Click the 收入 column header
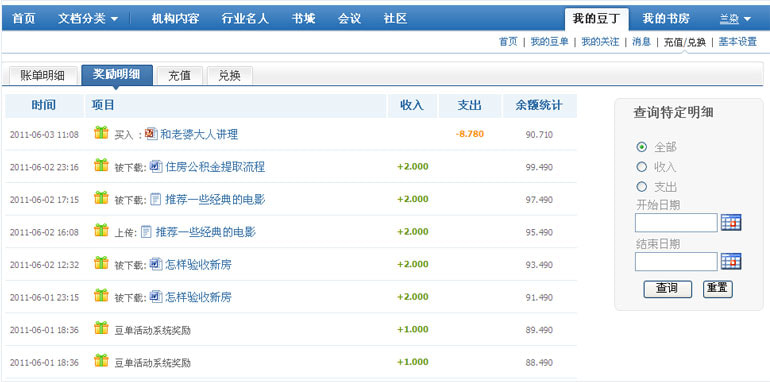770x382 pixels. [412, 105]
